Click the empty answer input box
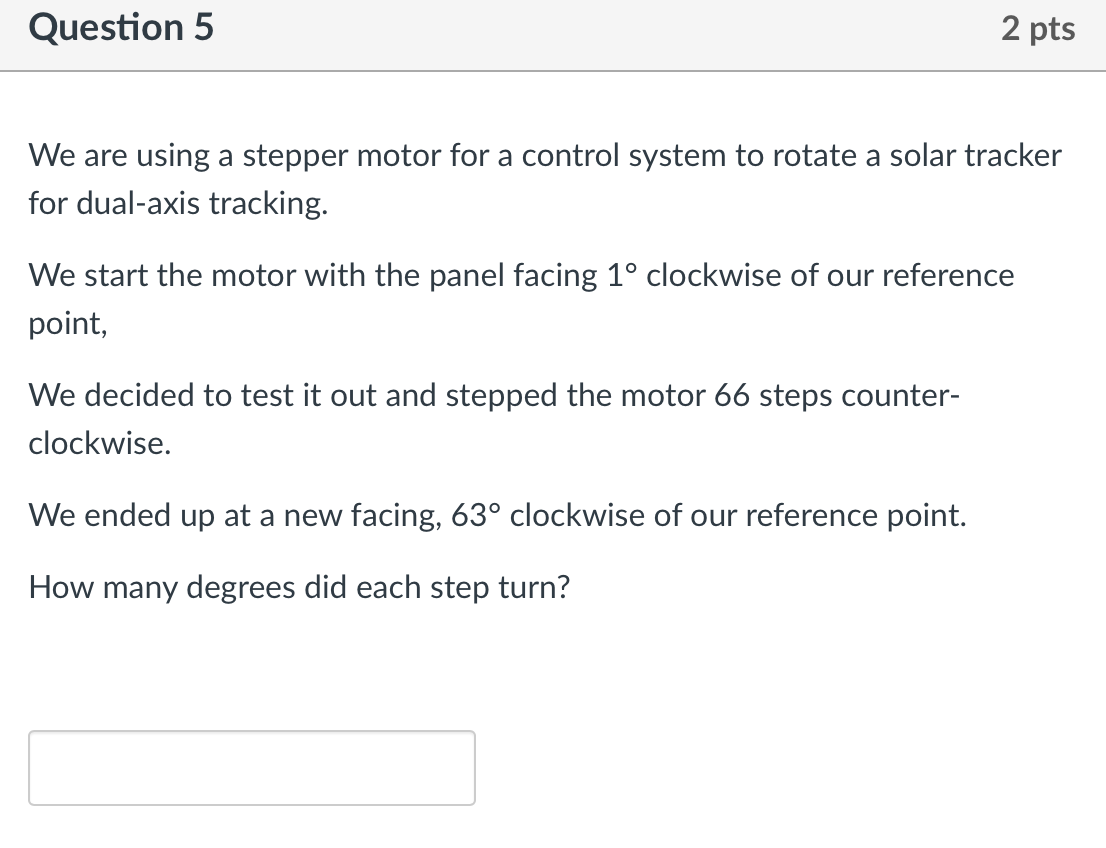 point(252,768)
